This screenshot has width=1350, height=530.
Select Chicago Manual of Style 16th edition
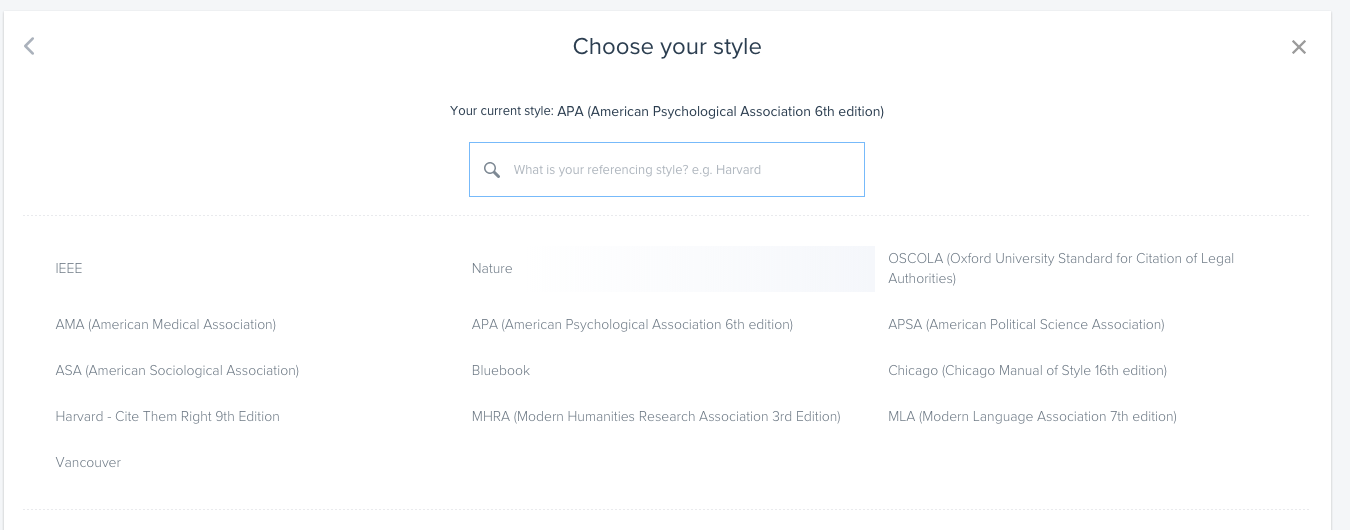point(1027,371)
